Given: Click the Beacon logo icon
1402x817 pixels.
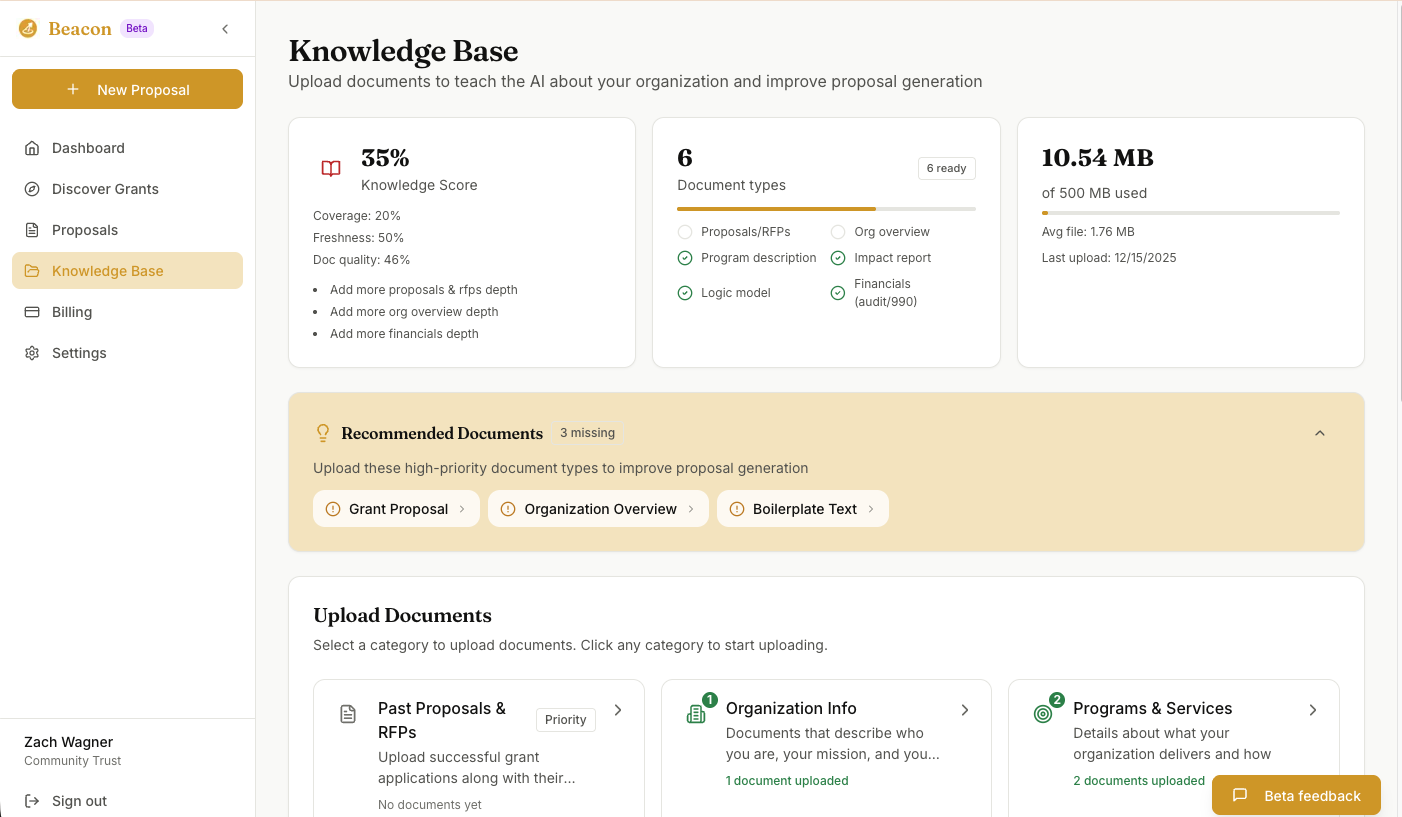Looking at the screenshot, I should [28, 29].
